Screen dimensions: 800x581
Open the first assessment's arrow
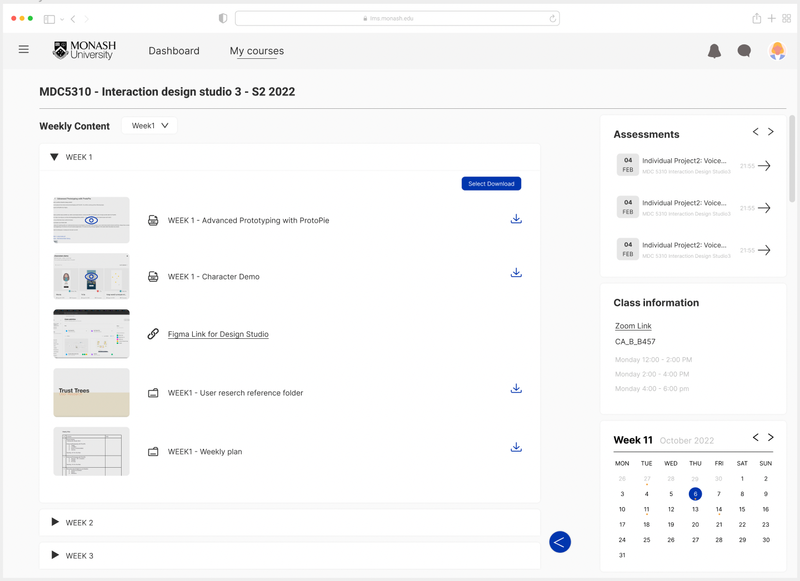tap(764, 166)
